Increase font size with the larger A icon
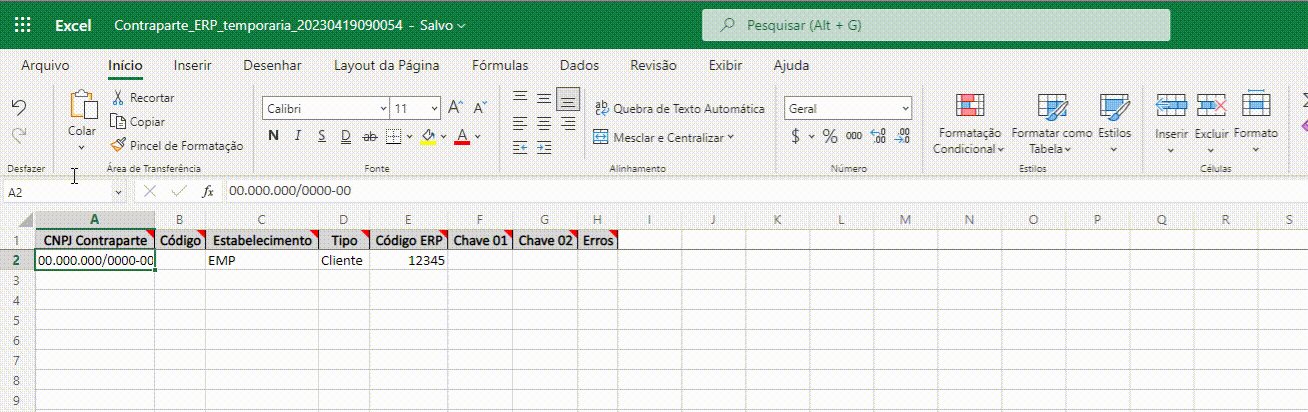The width and height of the screenshot is (1308, 412). [455, 107]
